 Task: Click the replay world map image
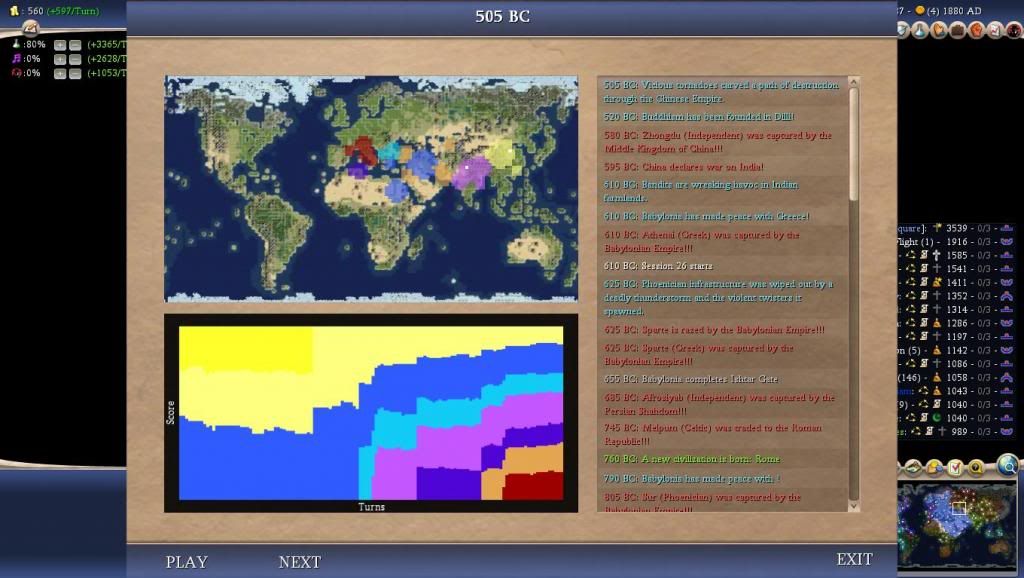click(371, 189)
